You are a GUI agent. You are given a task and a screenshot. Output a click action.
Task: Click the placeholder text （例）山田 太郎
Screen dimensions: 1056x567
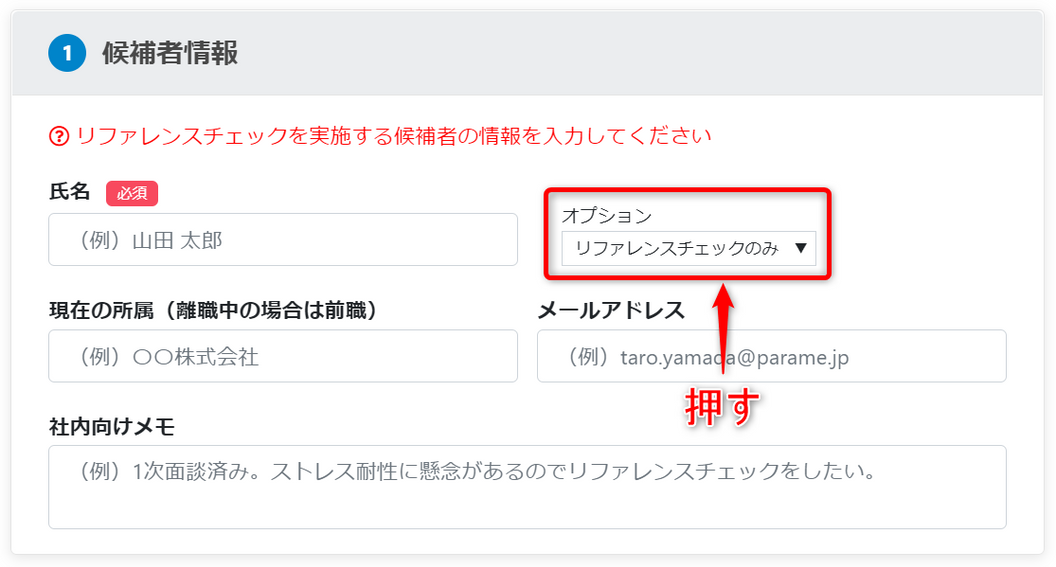coord(151,240)
